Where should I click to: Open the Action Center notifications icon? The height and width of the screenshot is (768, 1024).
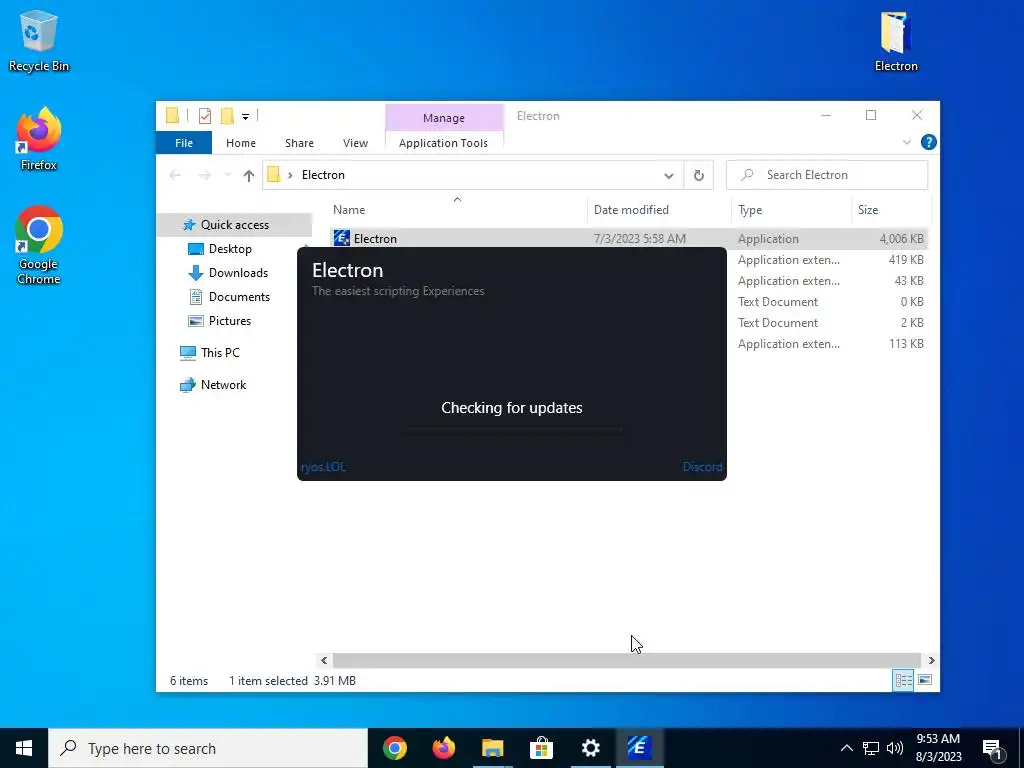(x=992, y=750)
